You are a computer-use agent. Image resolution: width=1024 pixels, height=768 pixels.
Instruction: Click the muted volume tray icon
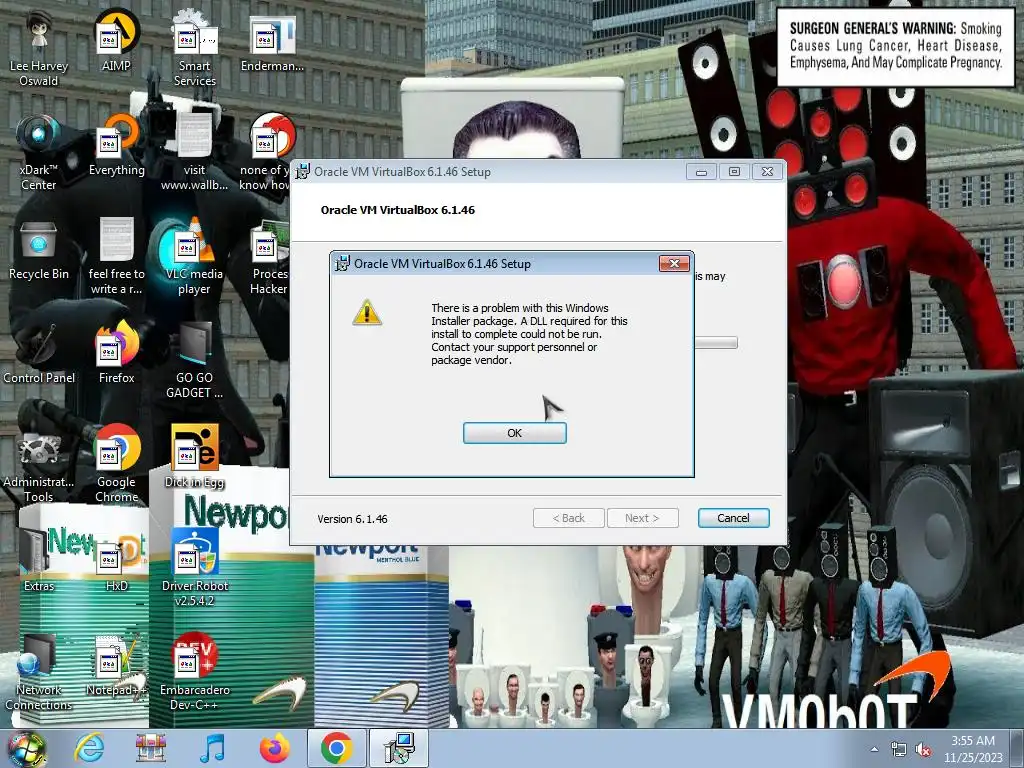(923, 750)
